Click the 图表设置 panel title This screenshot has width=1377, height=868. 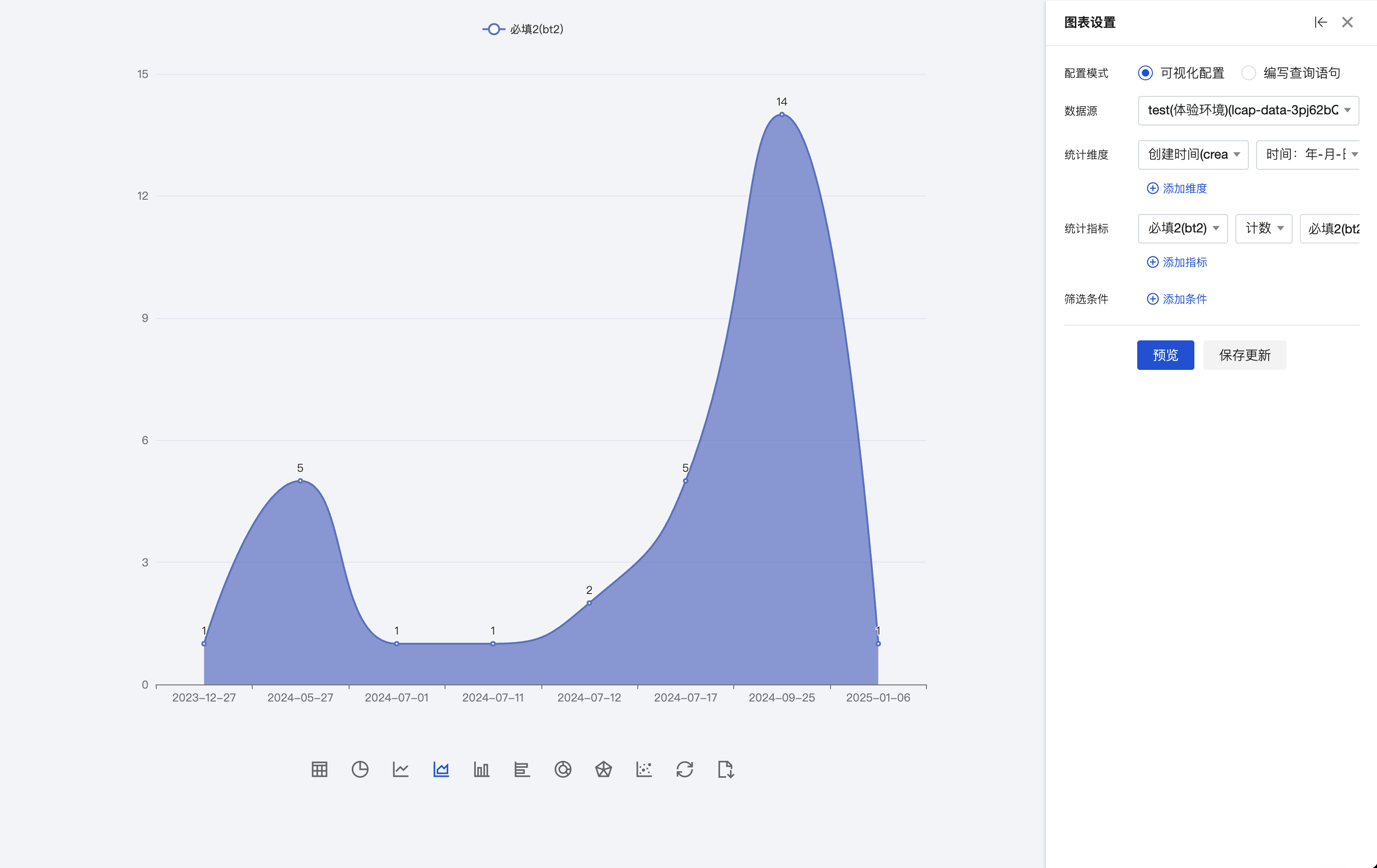(x=1090, y=22)
